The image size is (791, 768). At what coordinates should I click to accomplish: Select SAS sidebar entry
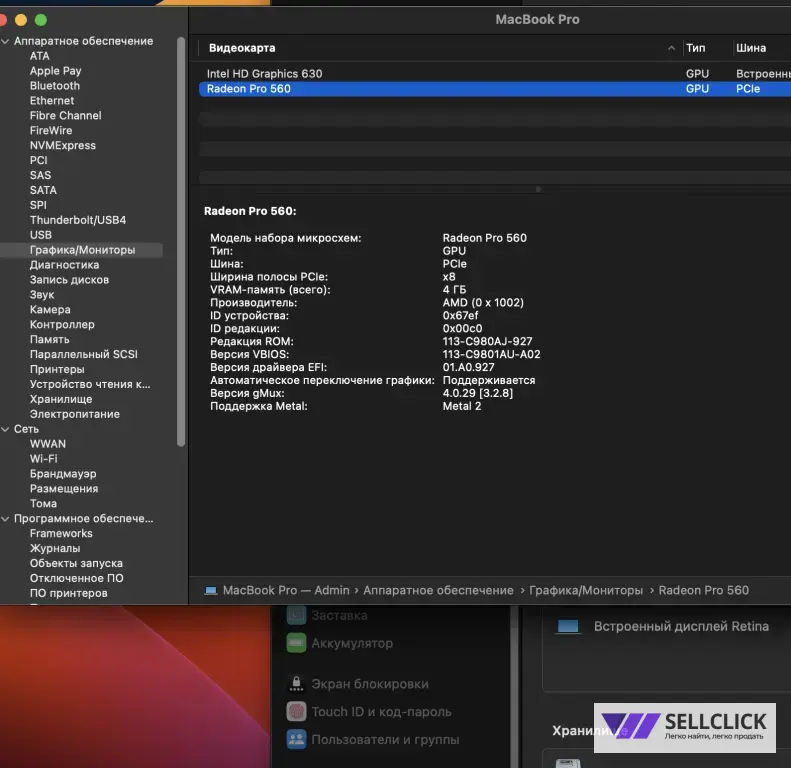40,175
